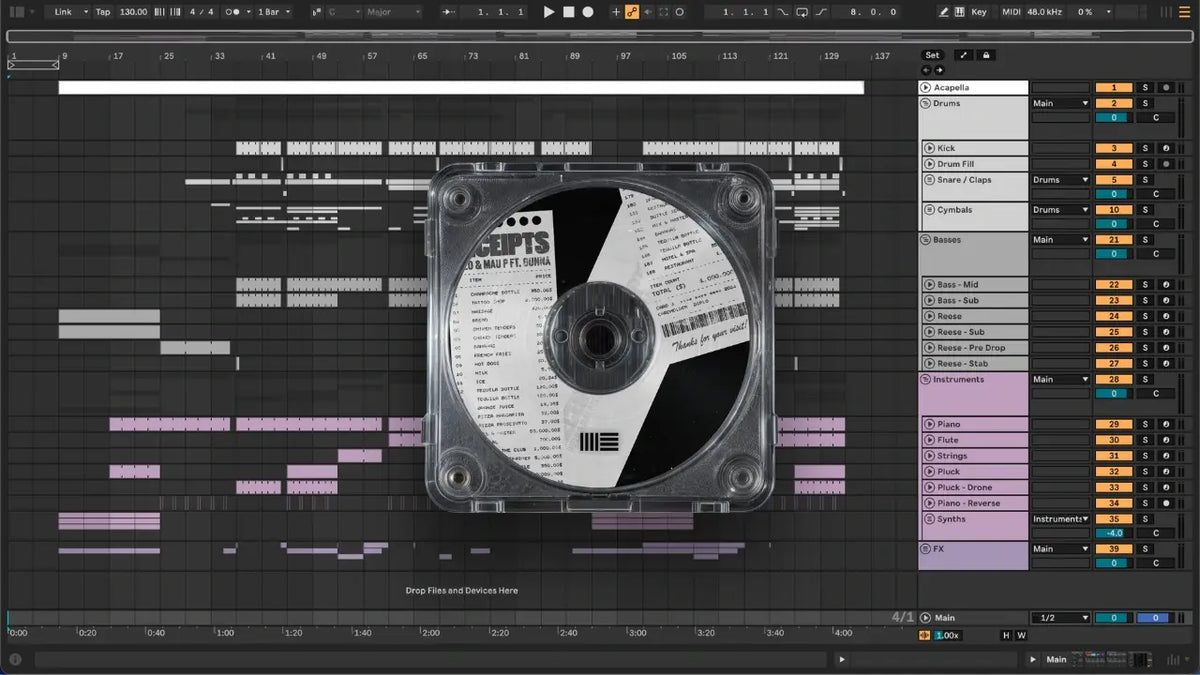Screen dimensions: 1200x675
Task: Click the Tap tempo button
Action: (103, 12)
